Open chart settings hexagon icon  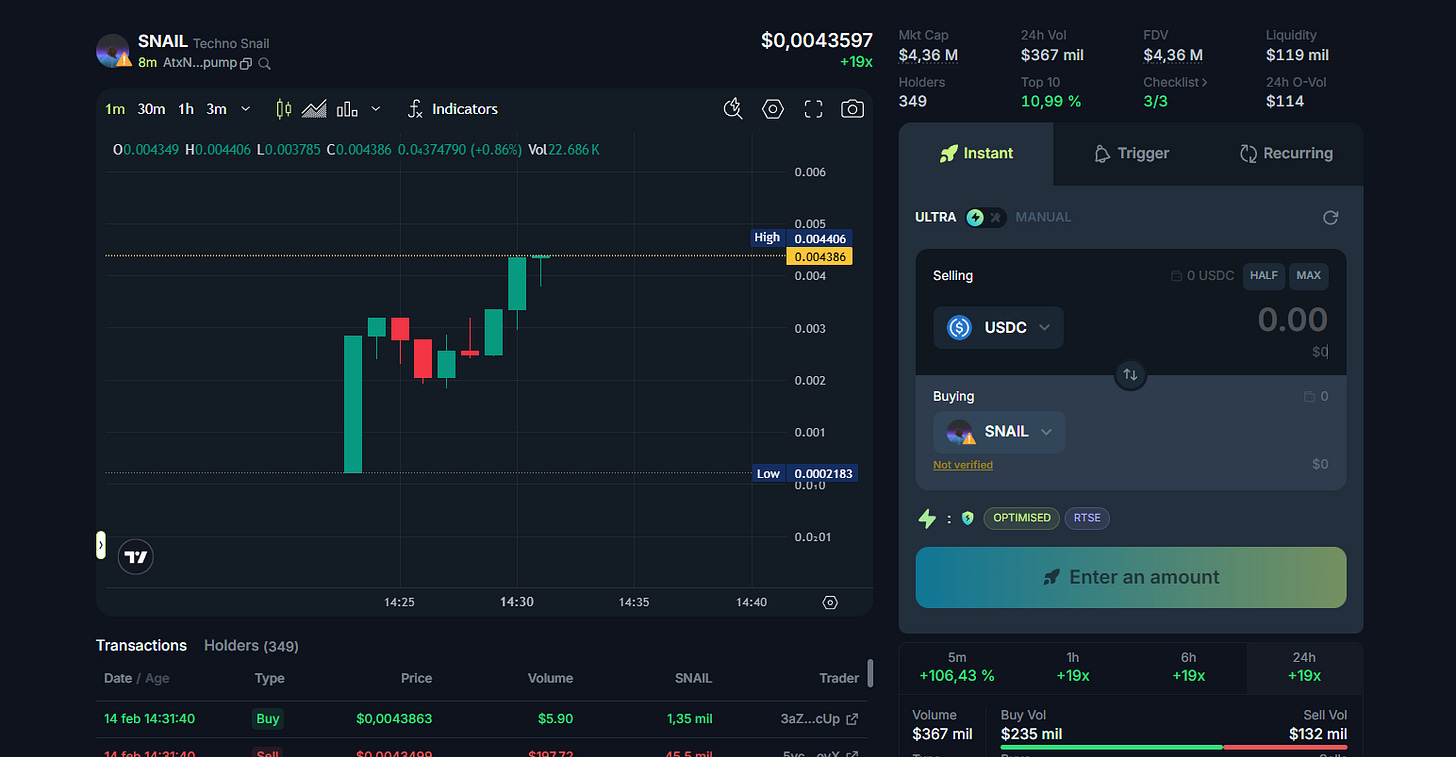click(773, 109)
